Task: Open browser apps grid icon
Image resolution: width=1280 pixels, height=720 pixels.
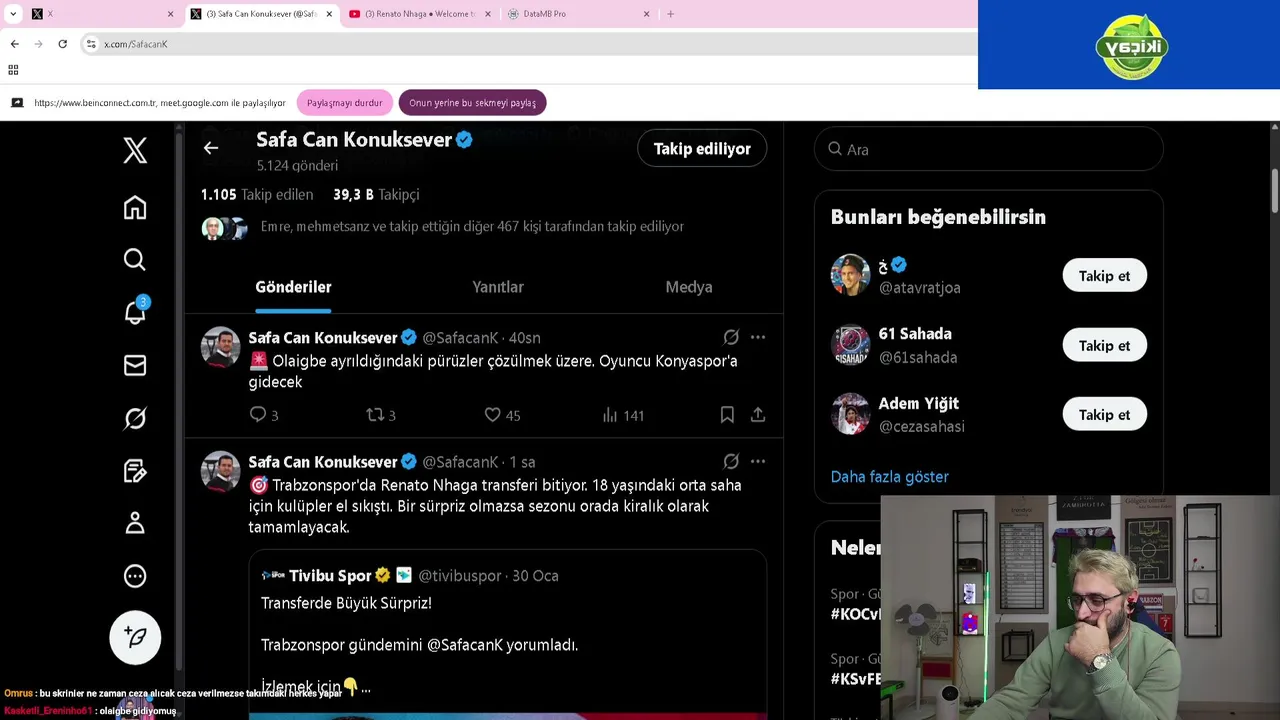Action: click(x=13, y=70)
